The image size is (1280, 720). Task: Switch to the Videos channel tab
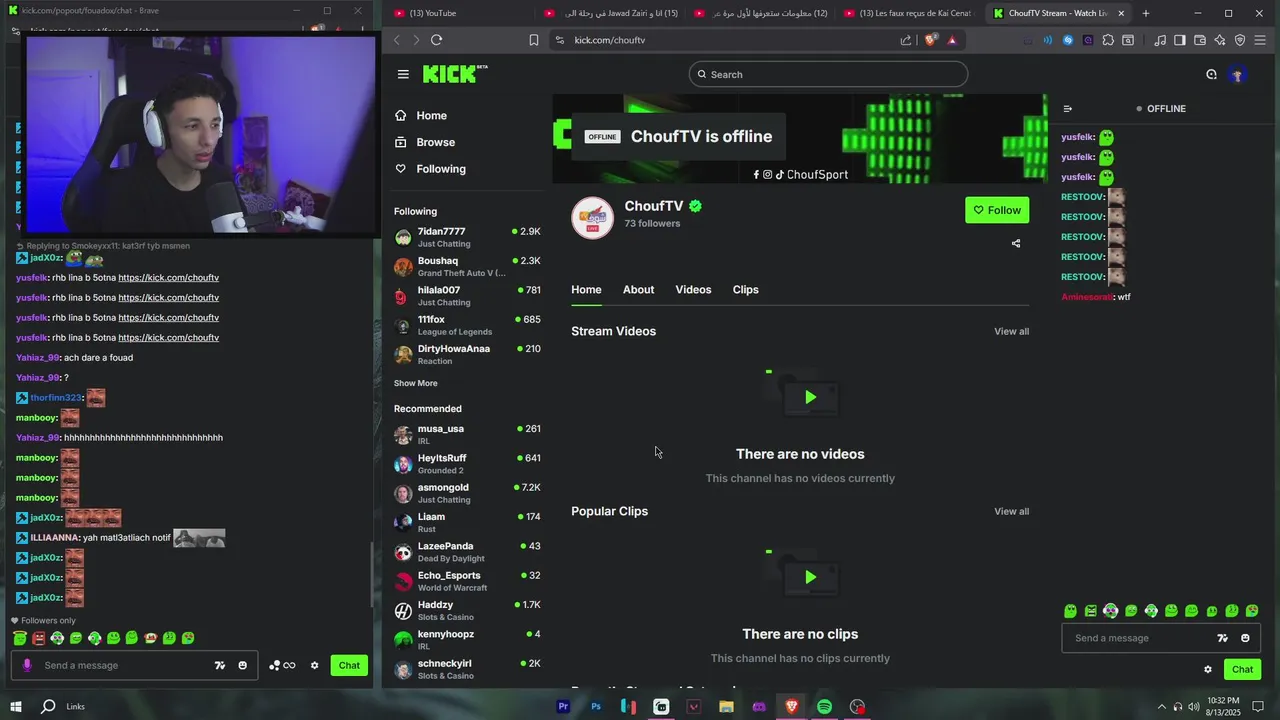[693, 290]
